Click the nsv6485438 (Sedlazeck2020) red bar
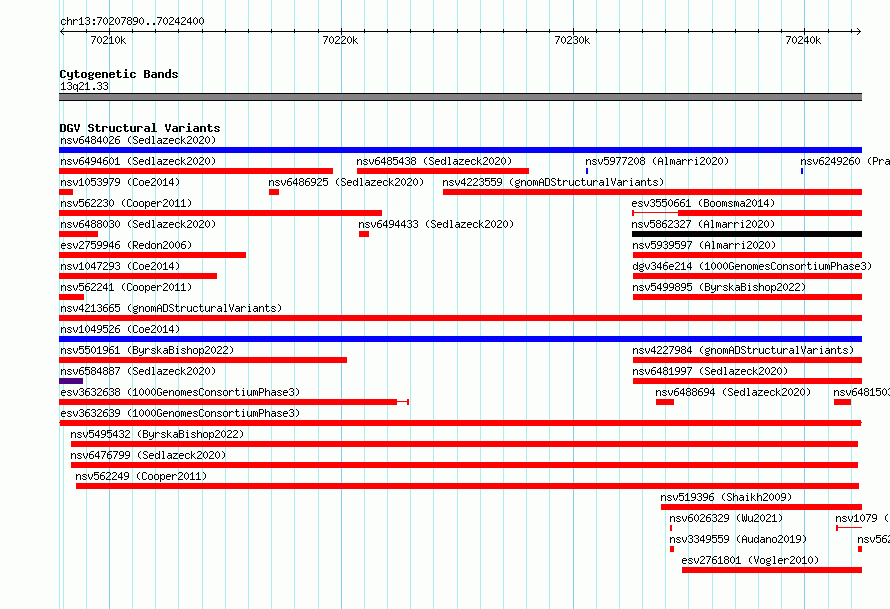The image size is (890, 609). click(x=443, y=171)
